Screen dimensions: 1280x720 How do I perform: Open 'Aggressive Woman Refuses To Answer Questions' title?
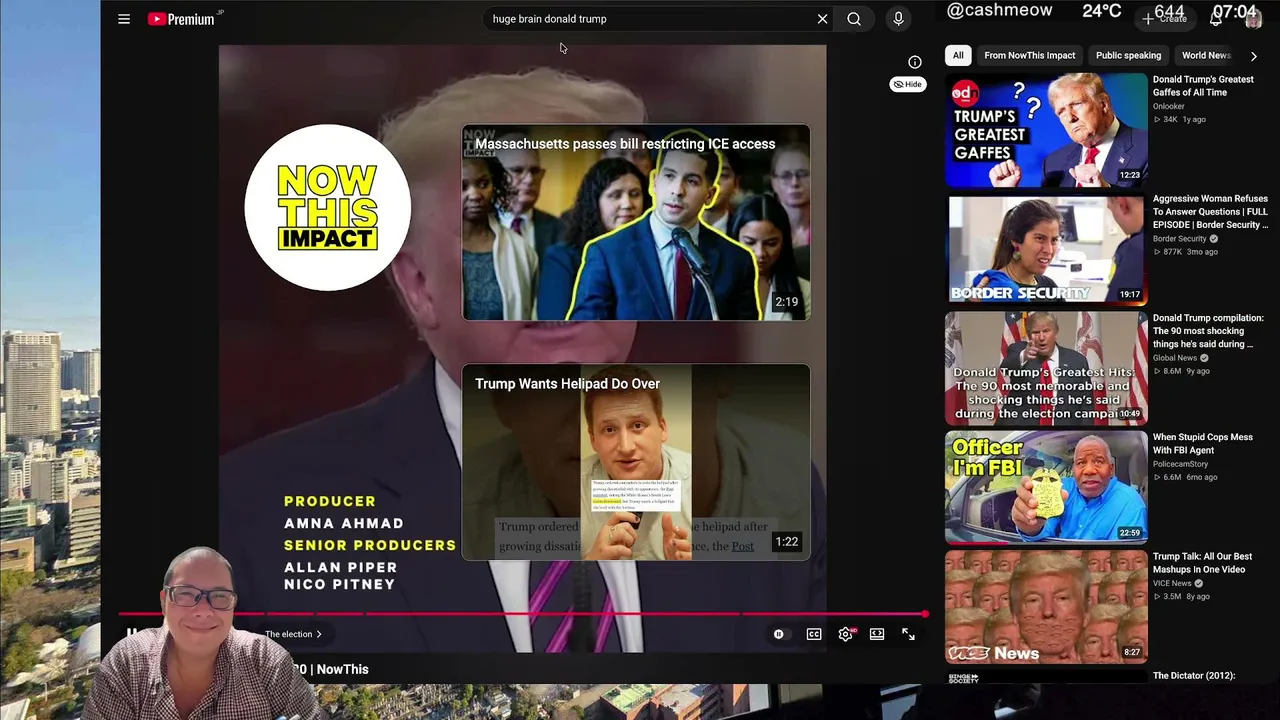click(1210, 212)
